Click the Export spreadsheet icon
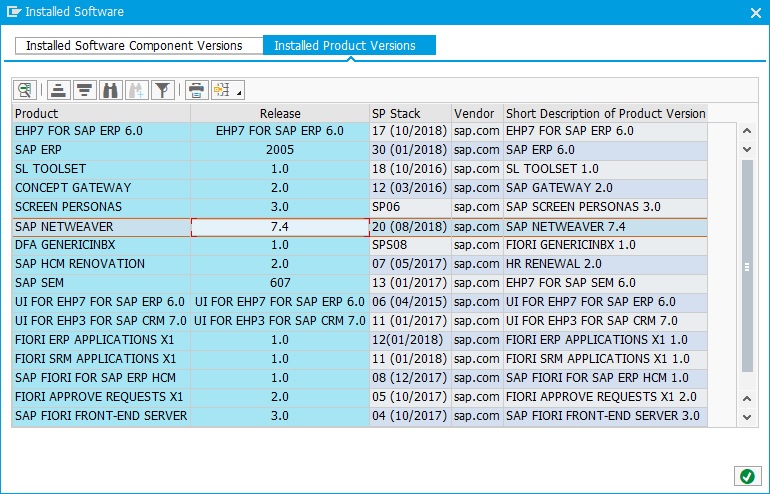 (x=222, y=90)
